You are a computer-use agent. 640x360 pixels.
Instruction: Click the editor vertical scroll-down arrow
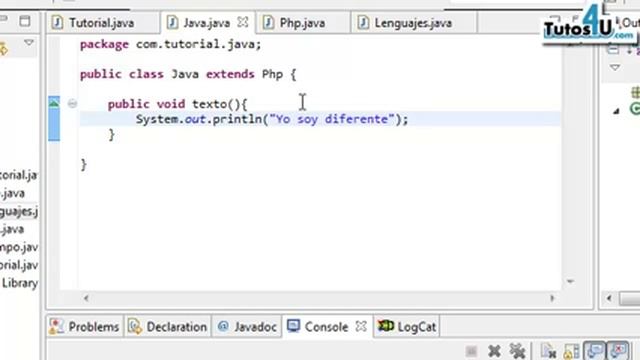[x=571, y=281]
